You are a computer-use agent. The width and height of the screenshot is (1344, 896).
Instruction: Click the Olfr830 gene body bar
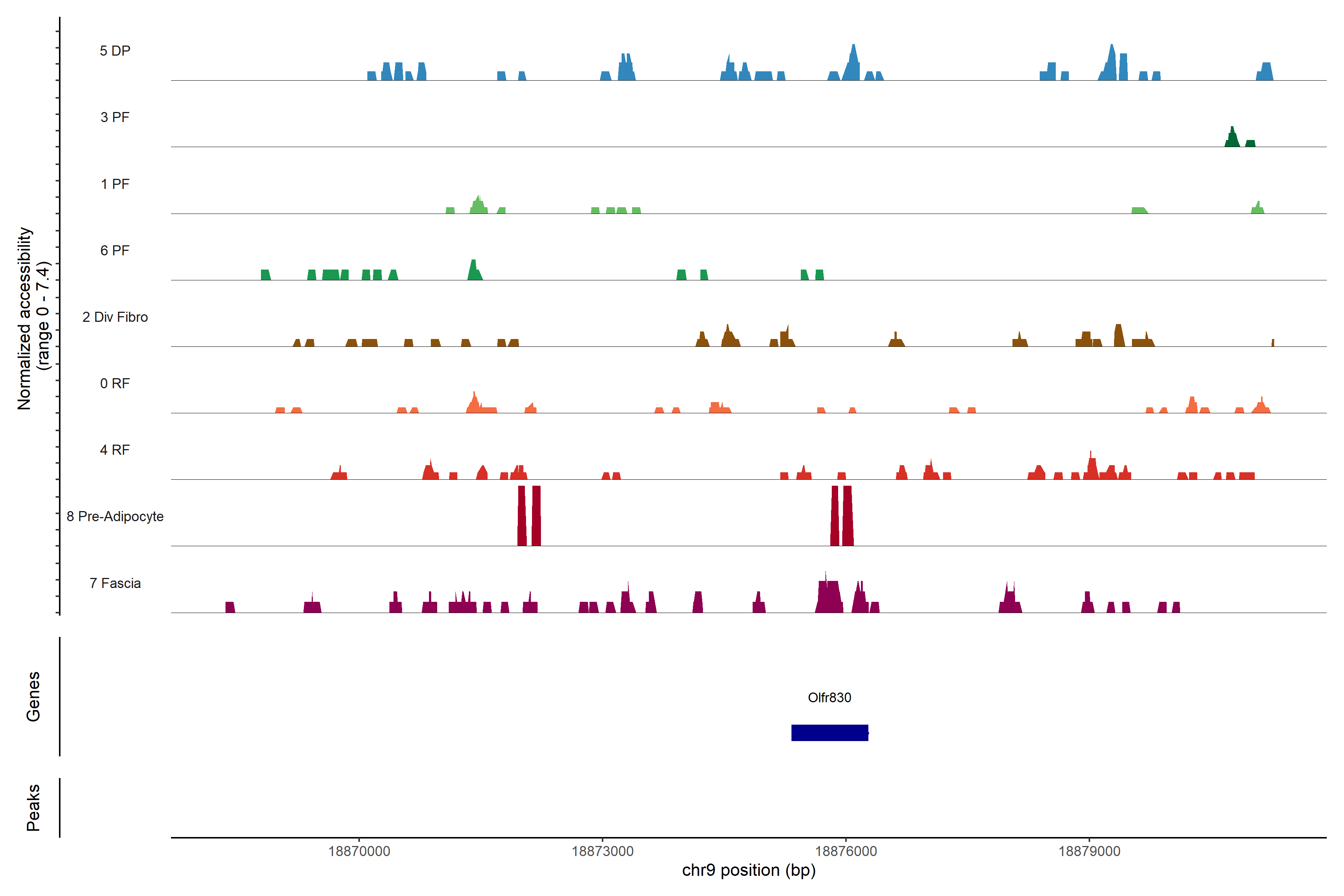tap(829, 732)
